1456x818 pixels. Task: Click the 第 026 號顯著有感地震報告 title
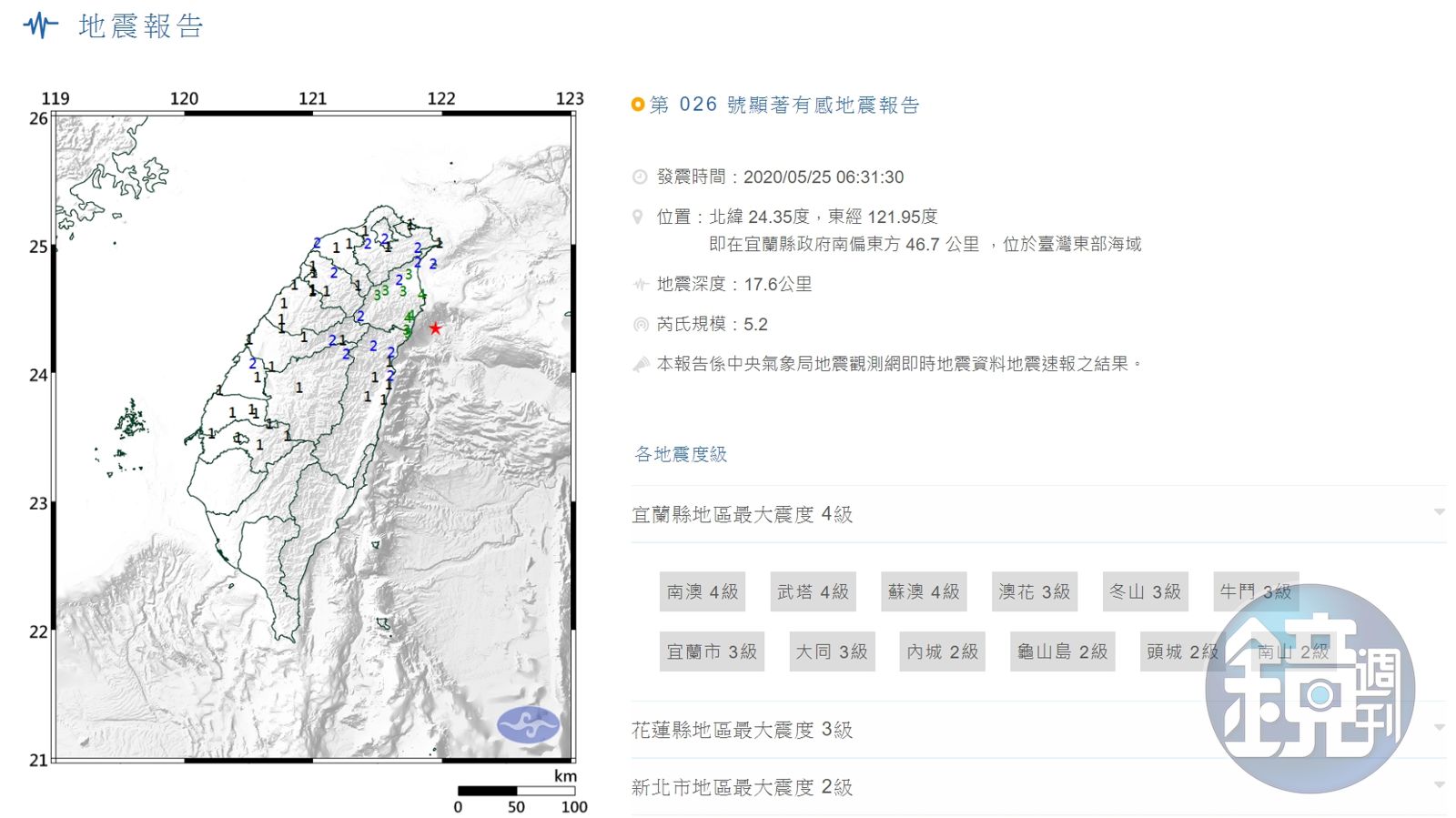[x=784, y=105]
